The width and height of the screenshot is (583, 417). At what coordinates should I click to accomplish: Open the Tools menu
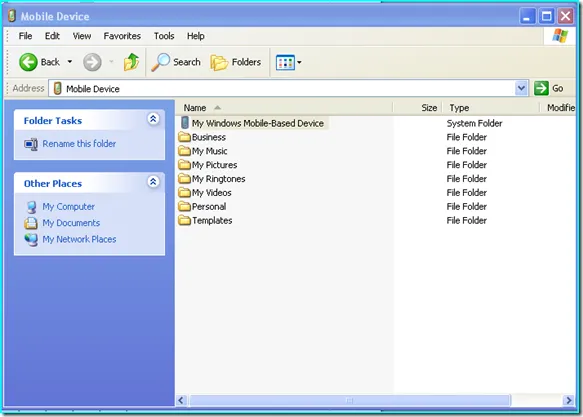click(x=164, y=36)
